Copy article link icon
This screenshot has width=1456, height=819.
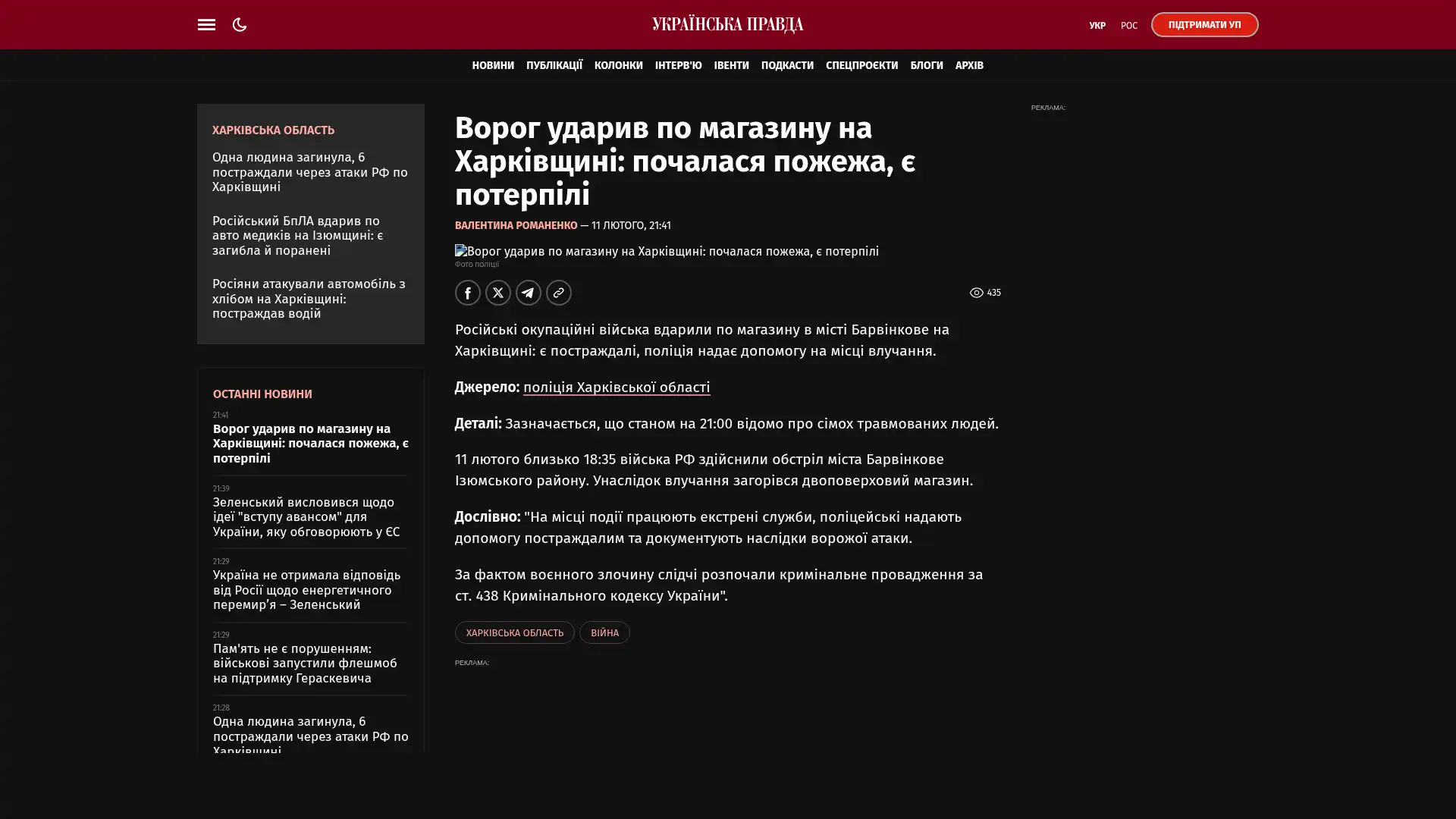pos(558,293)
